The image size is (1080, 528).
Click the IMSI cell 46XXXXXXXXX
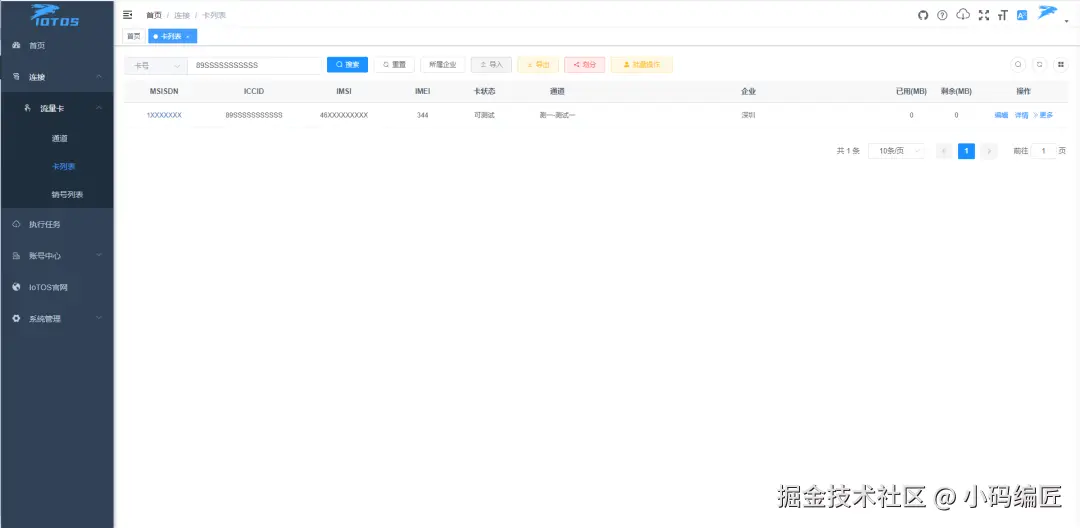tap(344, 116)
